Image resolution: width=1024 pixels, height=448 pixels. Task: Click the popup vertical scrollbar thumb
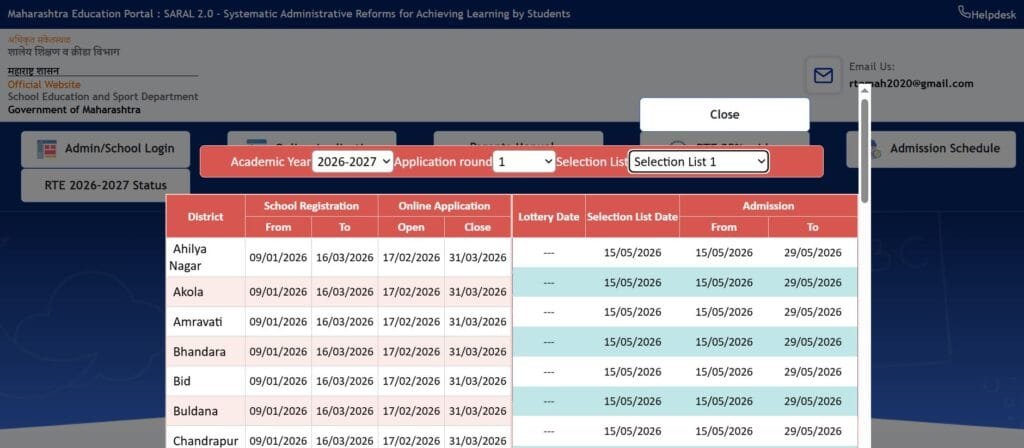(x=865, y=150)
